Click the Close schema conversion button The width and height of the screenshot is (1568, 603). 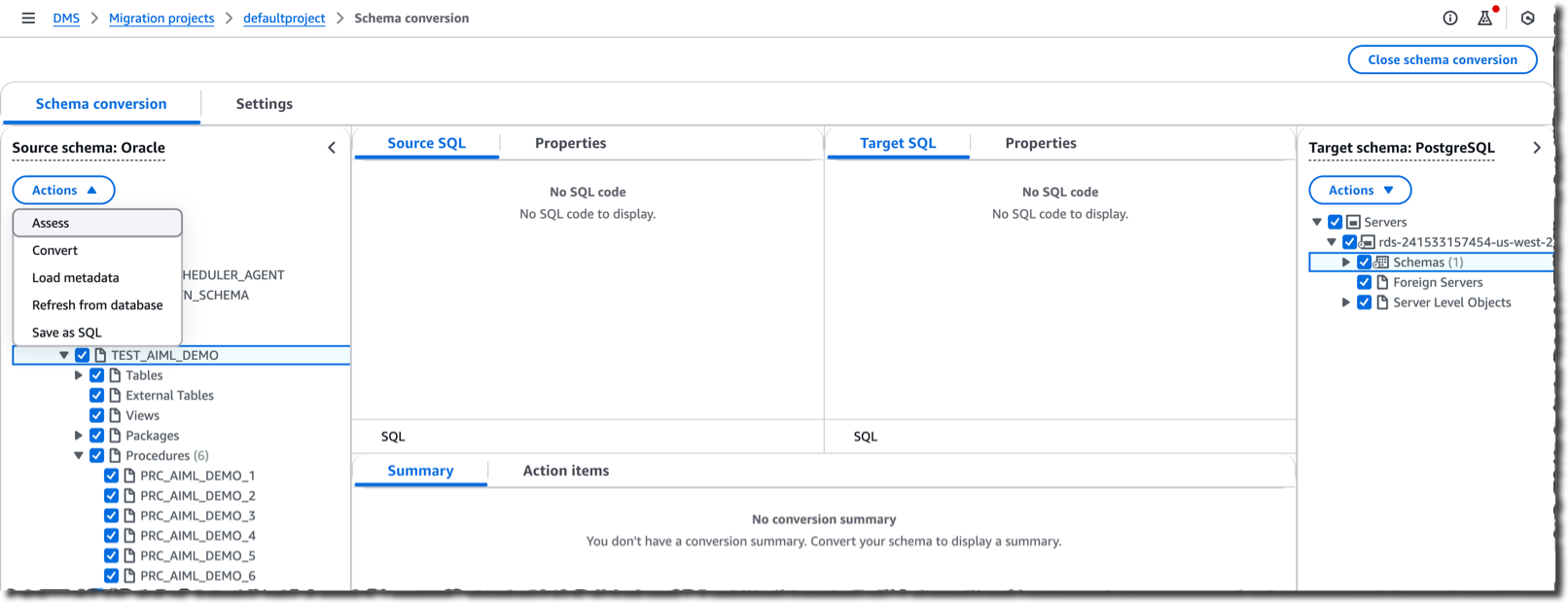click(x=1443, y=59)
